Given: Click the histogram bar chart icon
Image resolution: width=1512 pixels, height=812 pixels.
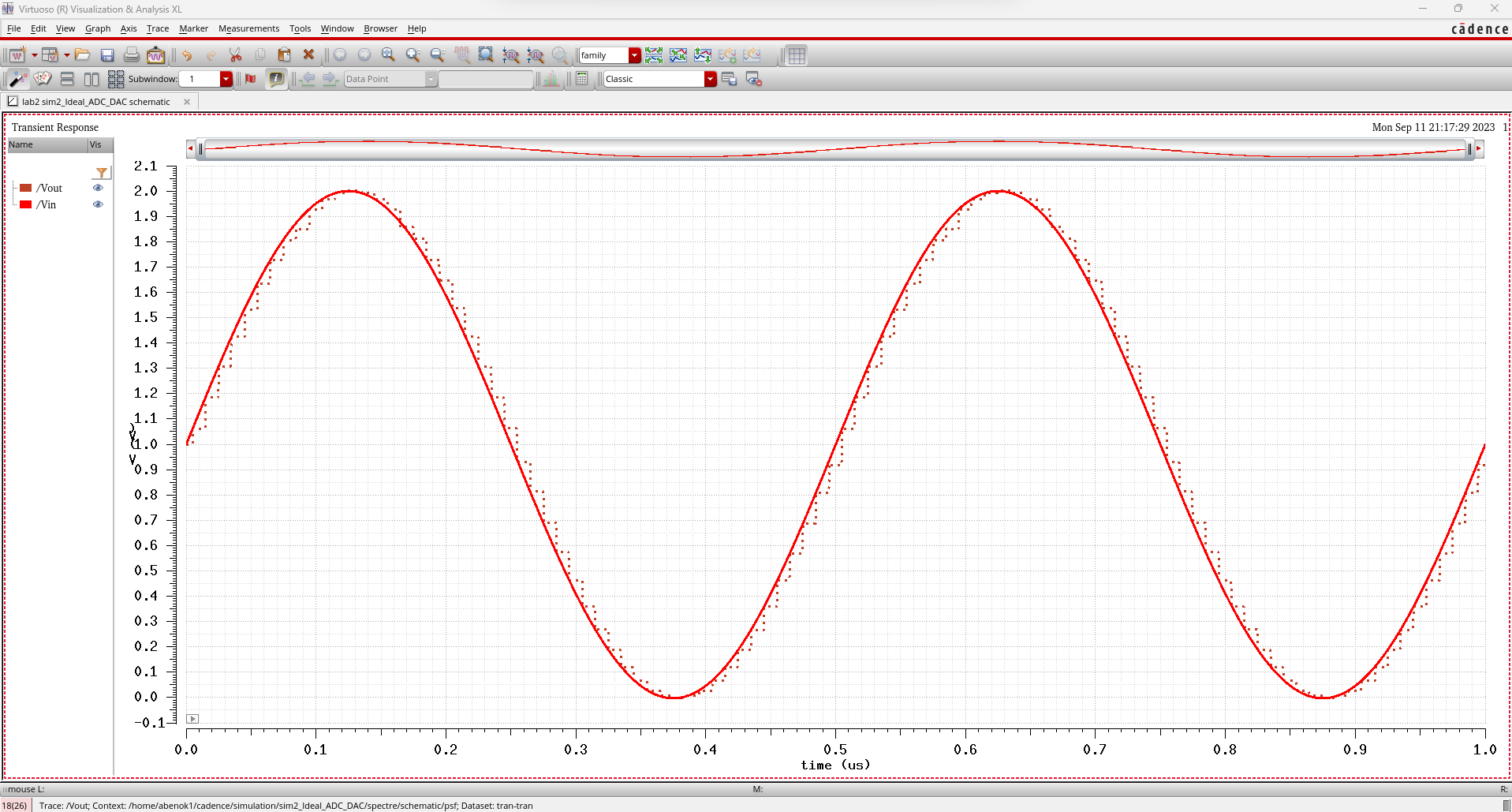Looking at the screenshot, I should coord(551,79).
